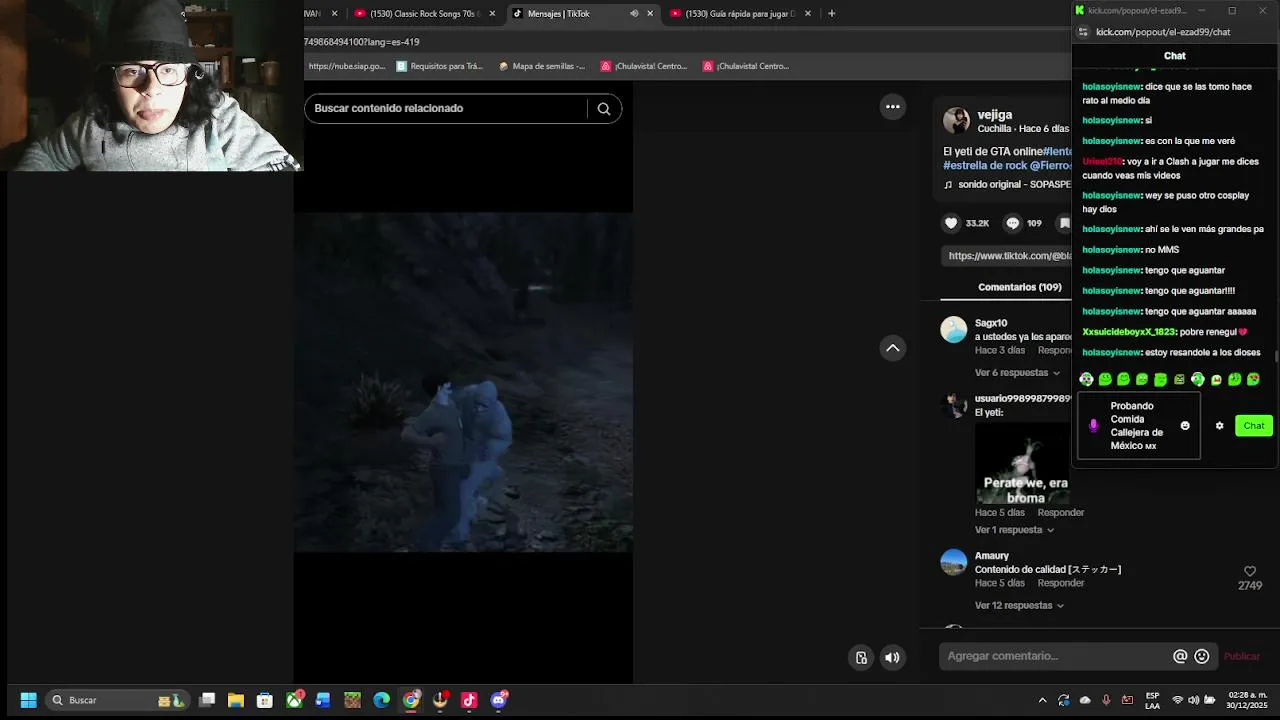Insert a mention with the @ icon
The image size is (1280, 720).
(x=1180, y=656)
